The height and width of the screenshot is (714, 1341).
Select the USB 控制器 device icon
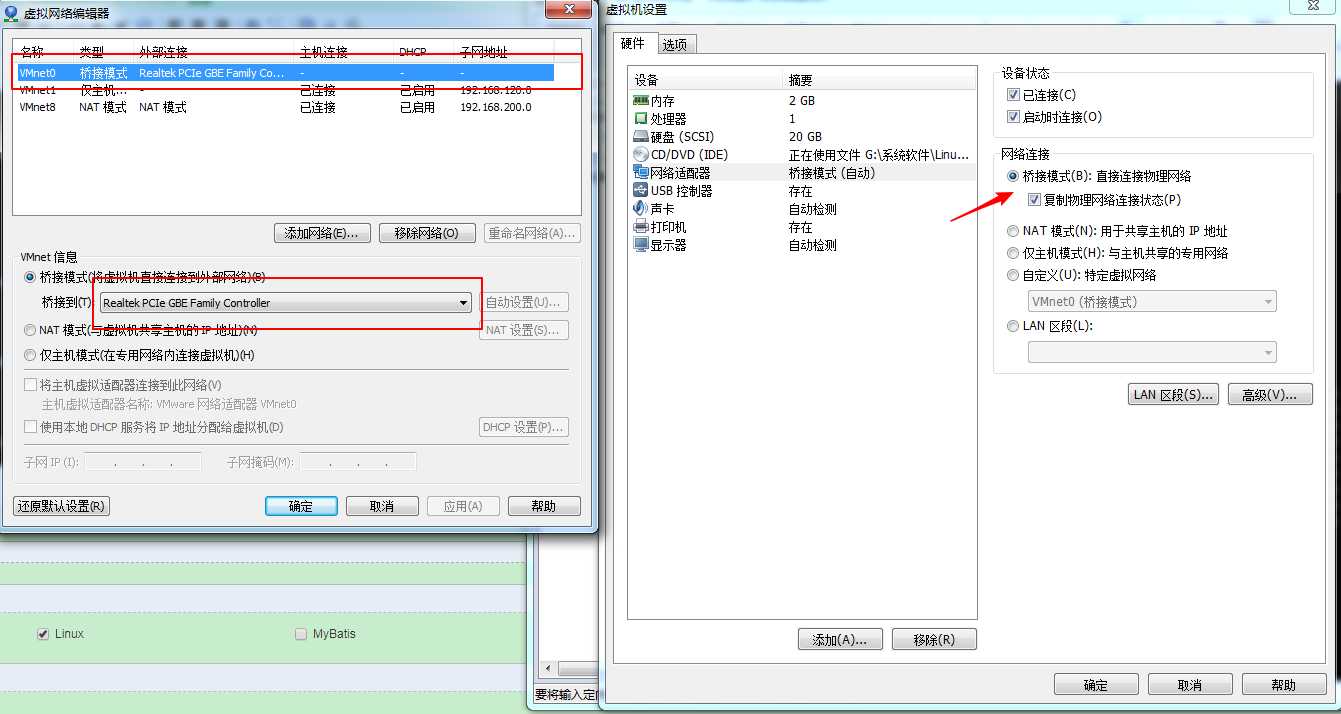(641, 191)
